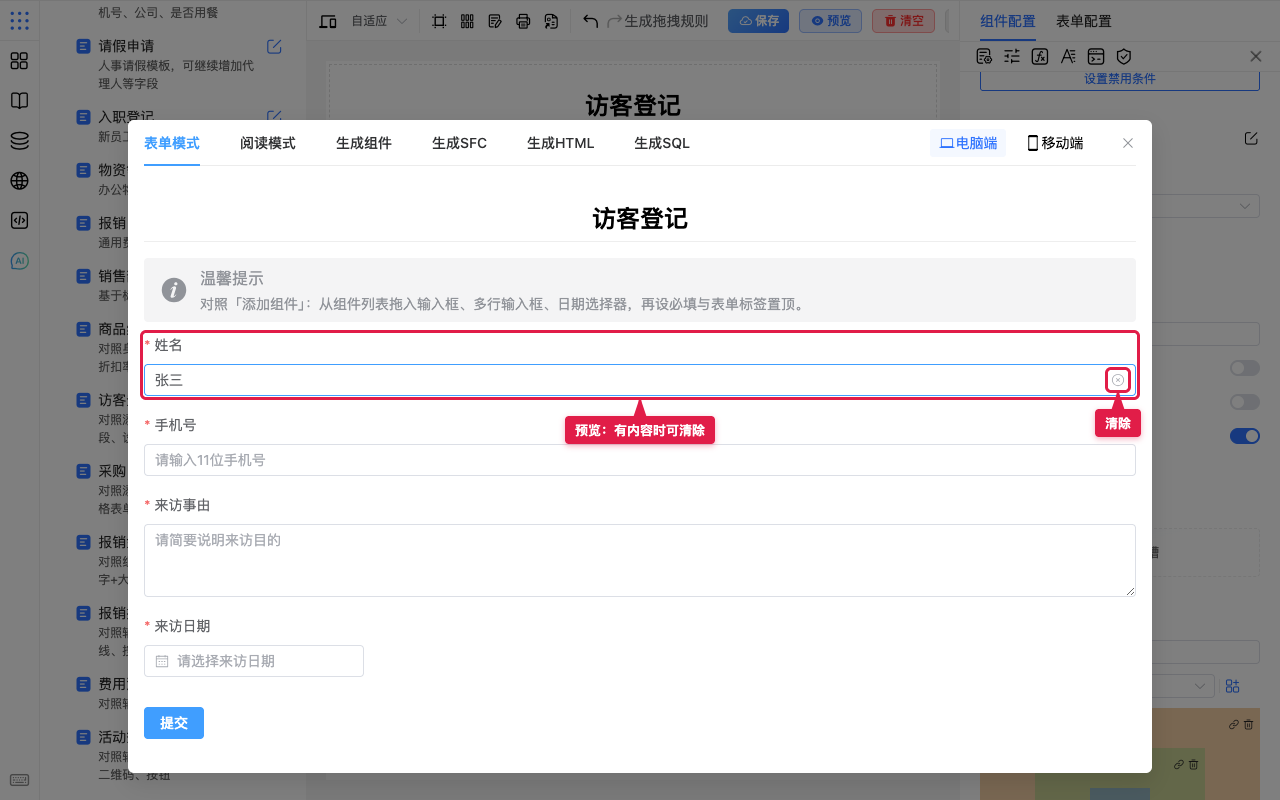Switch to 生成HTML tab
Viewport: 1280px width, 800px height.
[561, 143]
